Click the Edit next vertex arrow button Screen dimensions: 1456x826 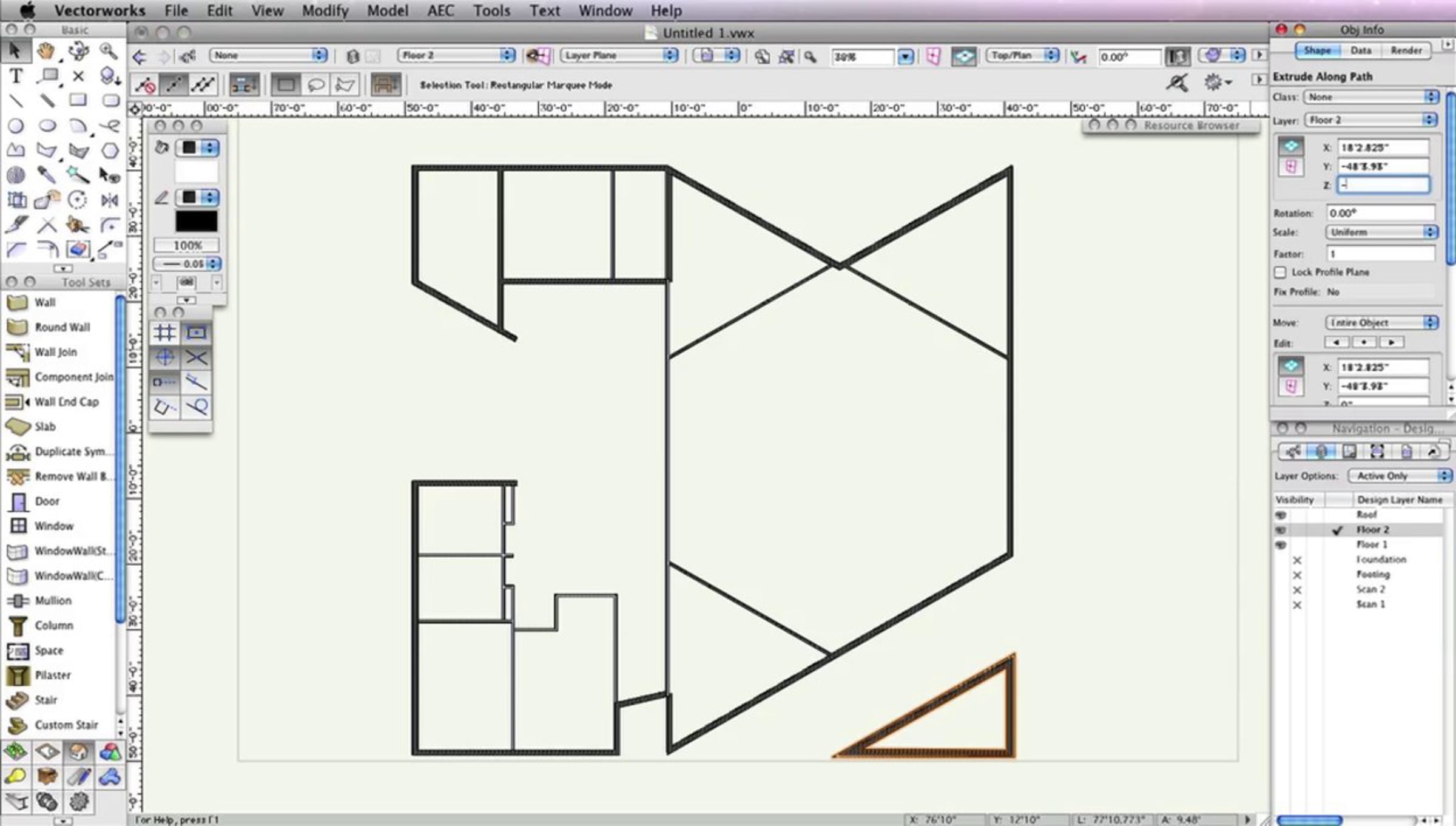click(1391, 342)
